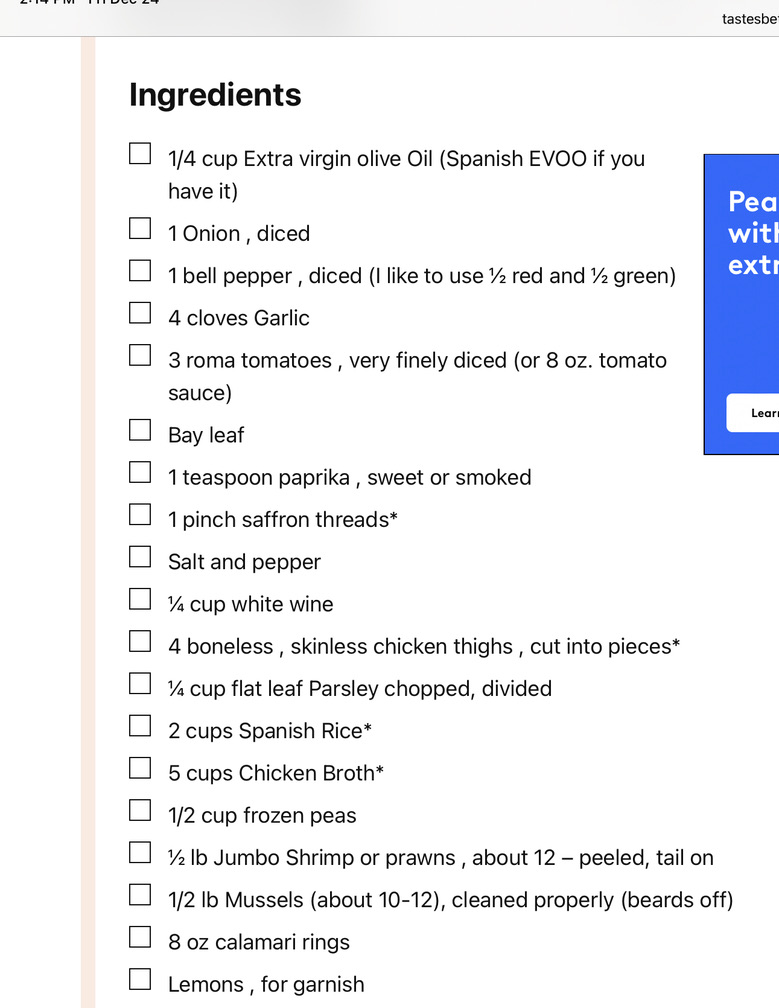
Task: Tick the Bay leaf checkbox
Action: coord(140,430)
